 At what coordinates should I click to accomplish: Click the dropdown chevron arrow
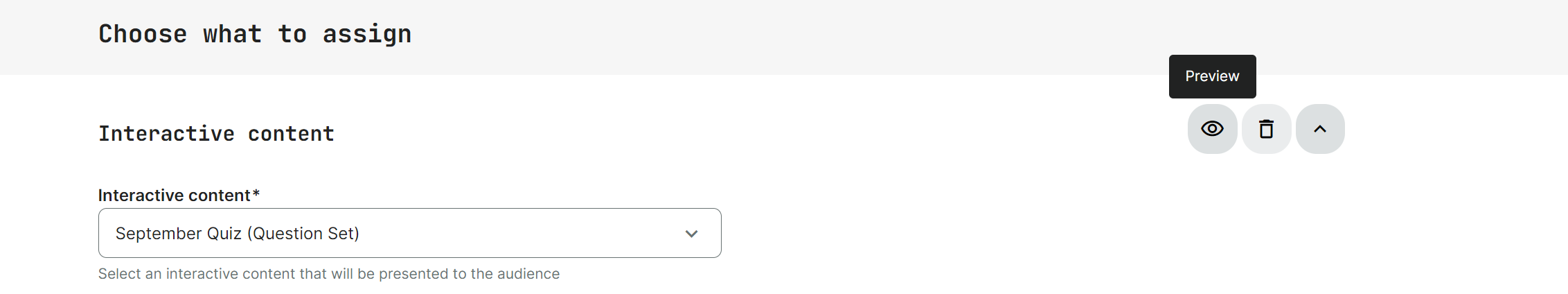[691, 234]
